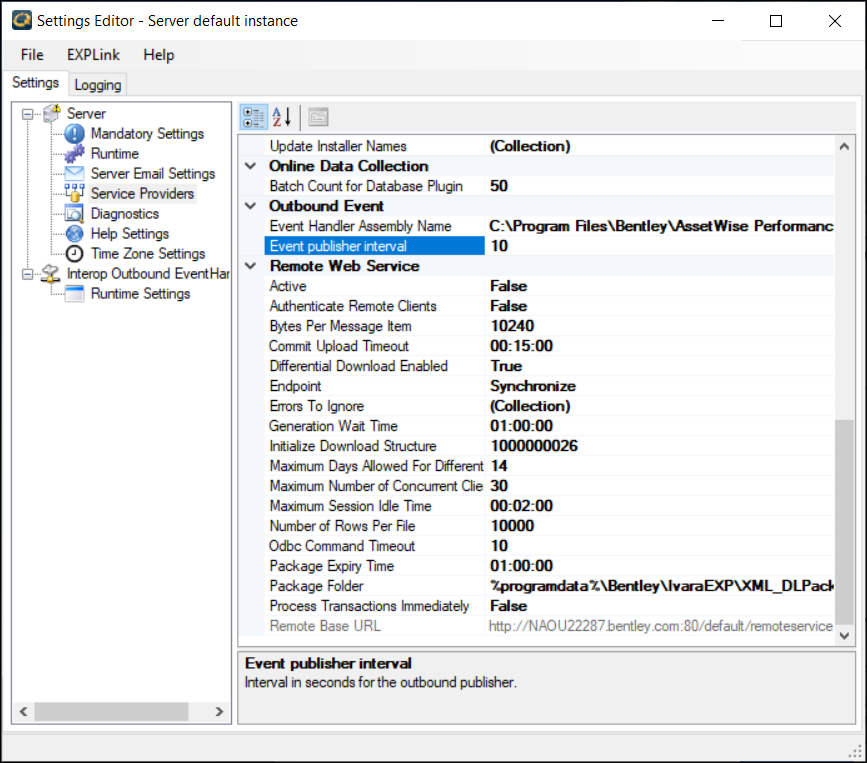Image resolution: width=867 pixels, height=763 pixels.
Task: Select Time Zone Settings node
Action: pos(147,254)
